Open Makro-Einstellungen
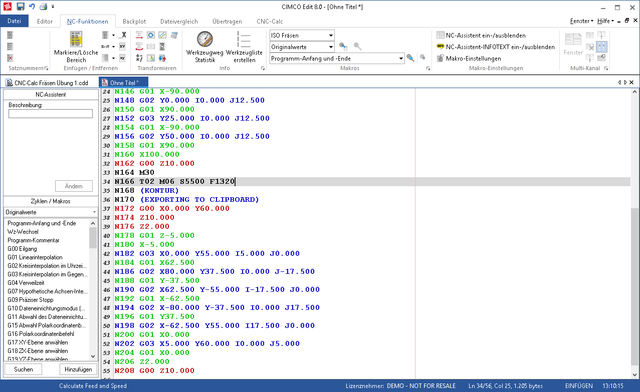Viewport: 640px width, 392px height. pos(469,58)
